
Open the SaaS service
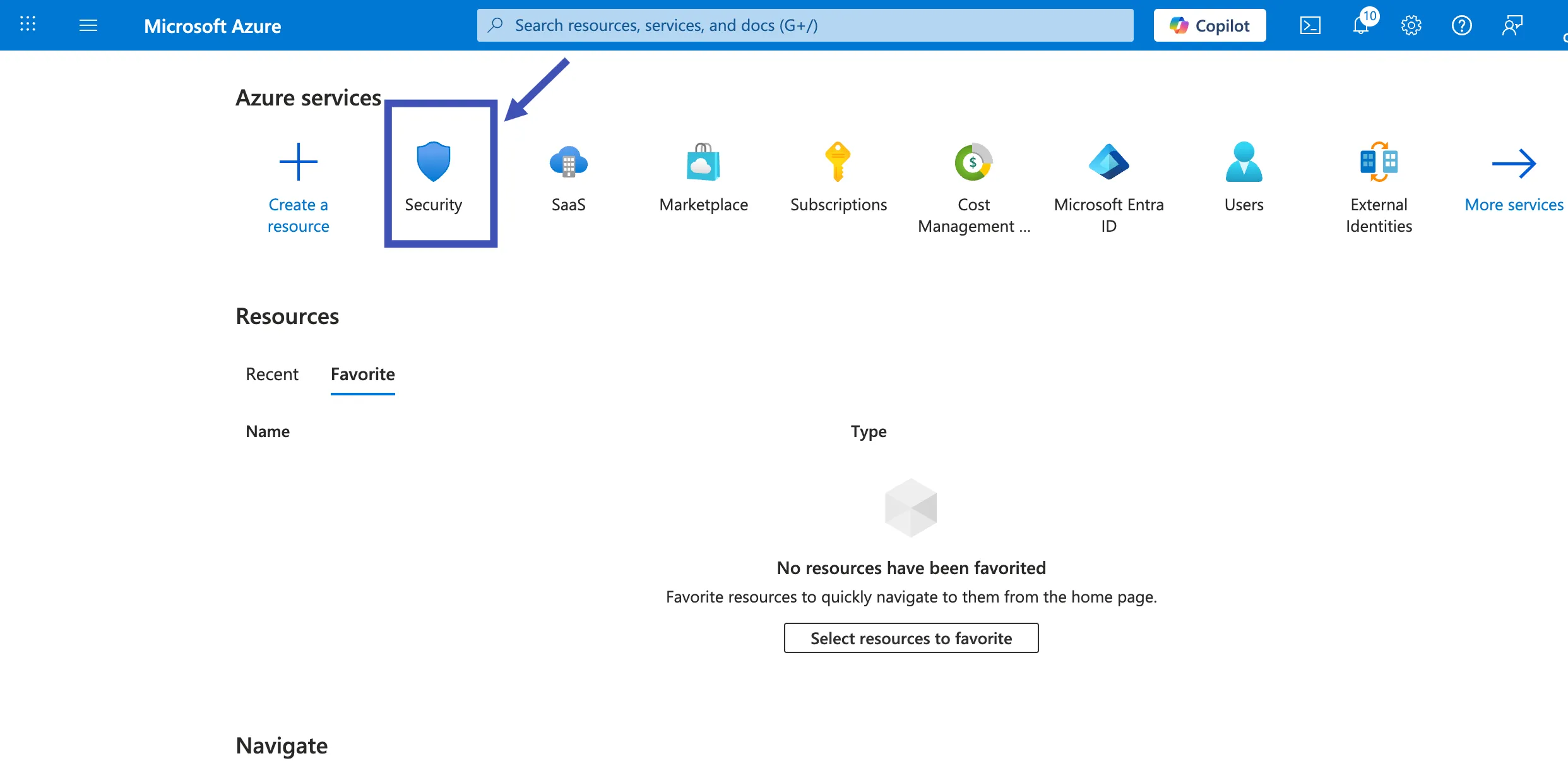pos(569,178)
